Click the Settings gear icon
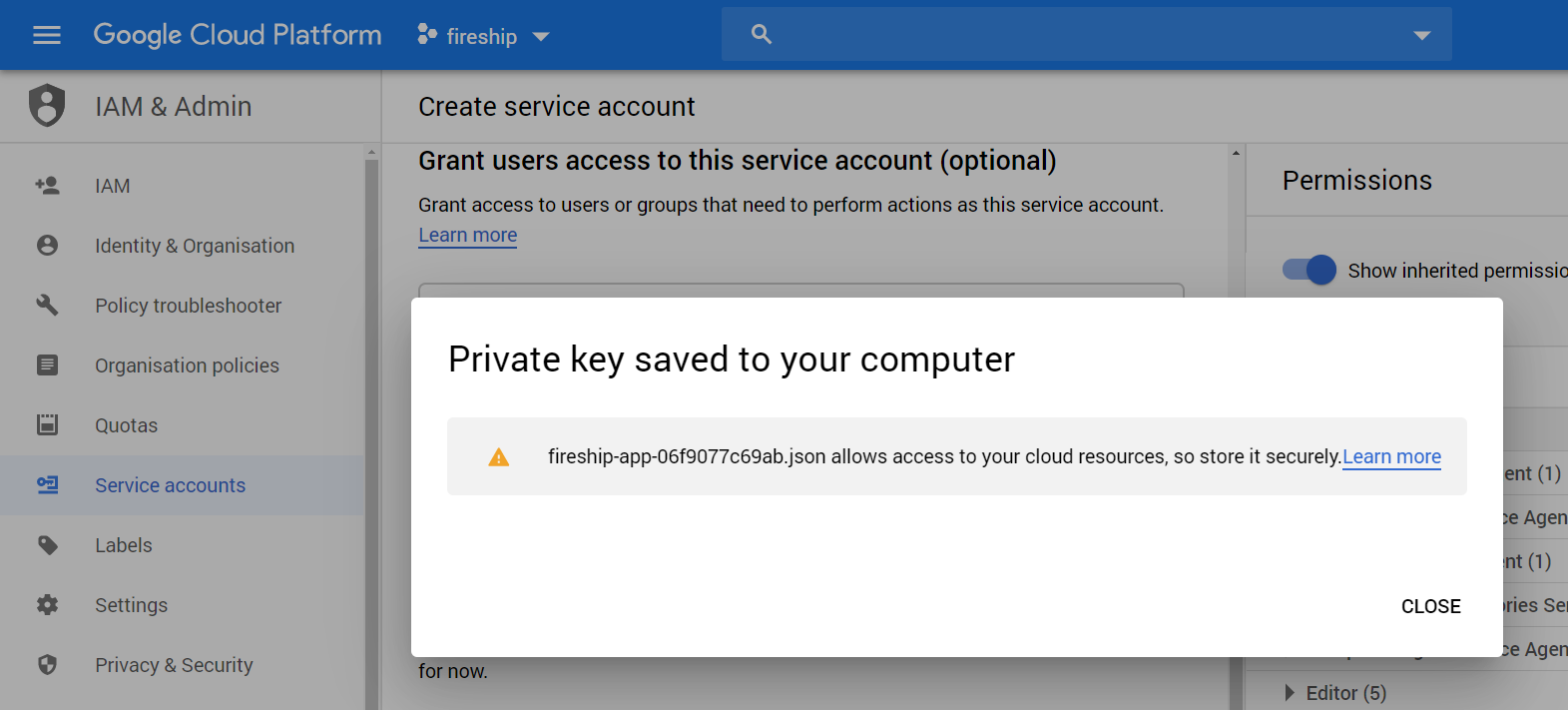 tap(47, 605)
